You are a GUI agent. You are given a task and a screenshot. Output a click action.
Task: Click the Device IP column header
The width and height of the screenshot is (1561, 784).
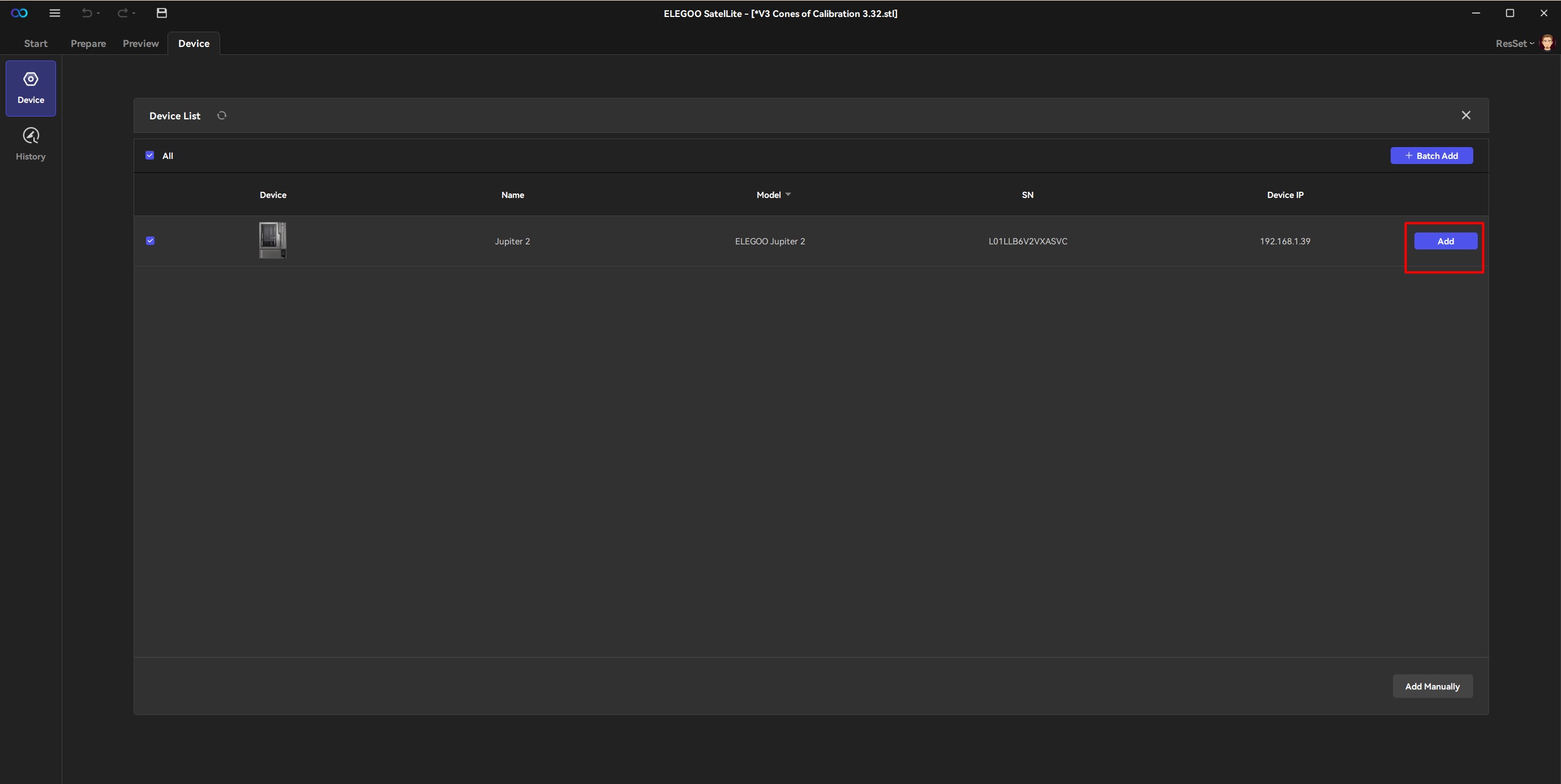tap(1285, 195)
